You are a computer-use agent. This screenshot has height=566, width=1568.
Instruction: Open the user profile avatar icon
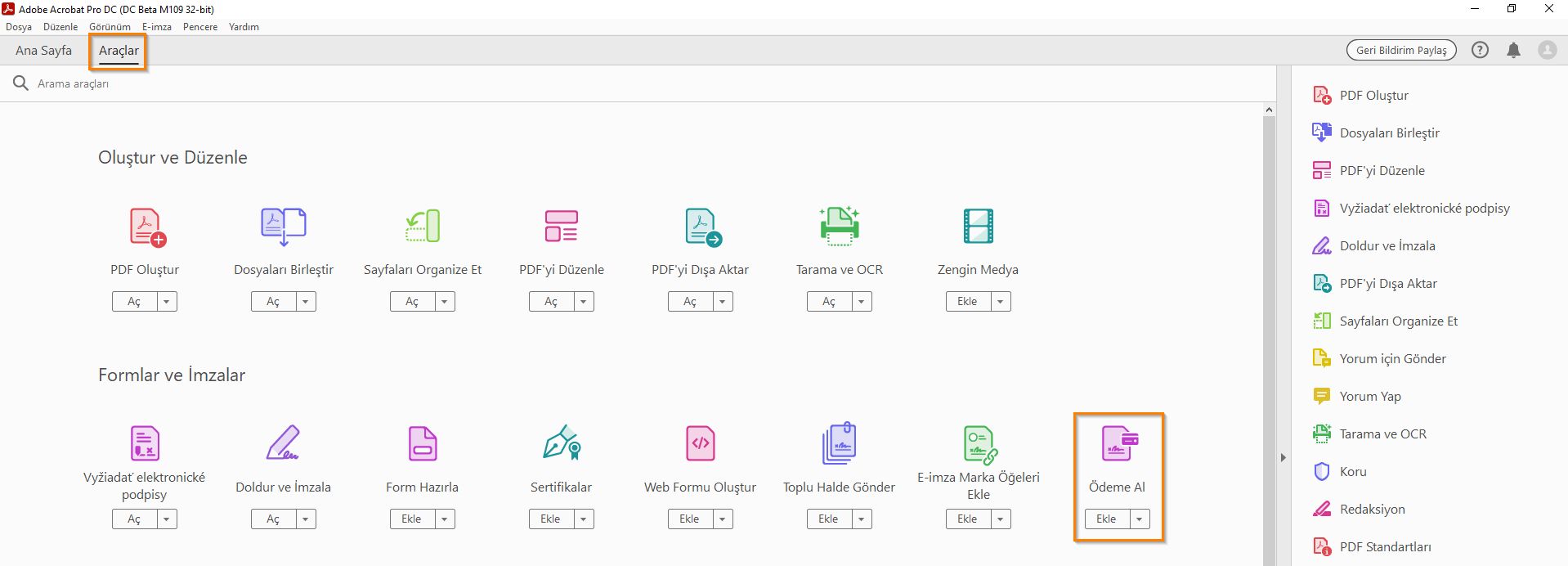point(1548,50)
